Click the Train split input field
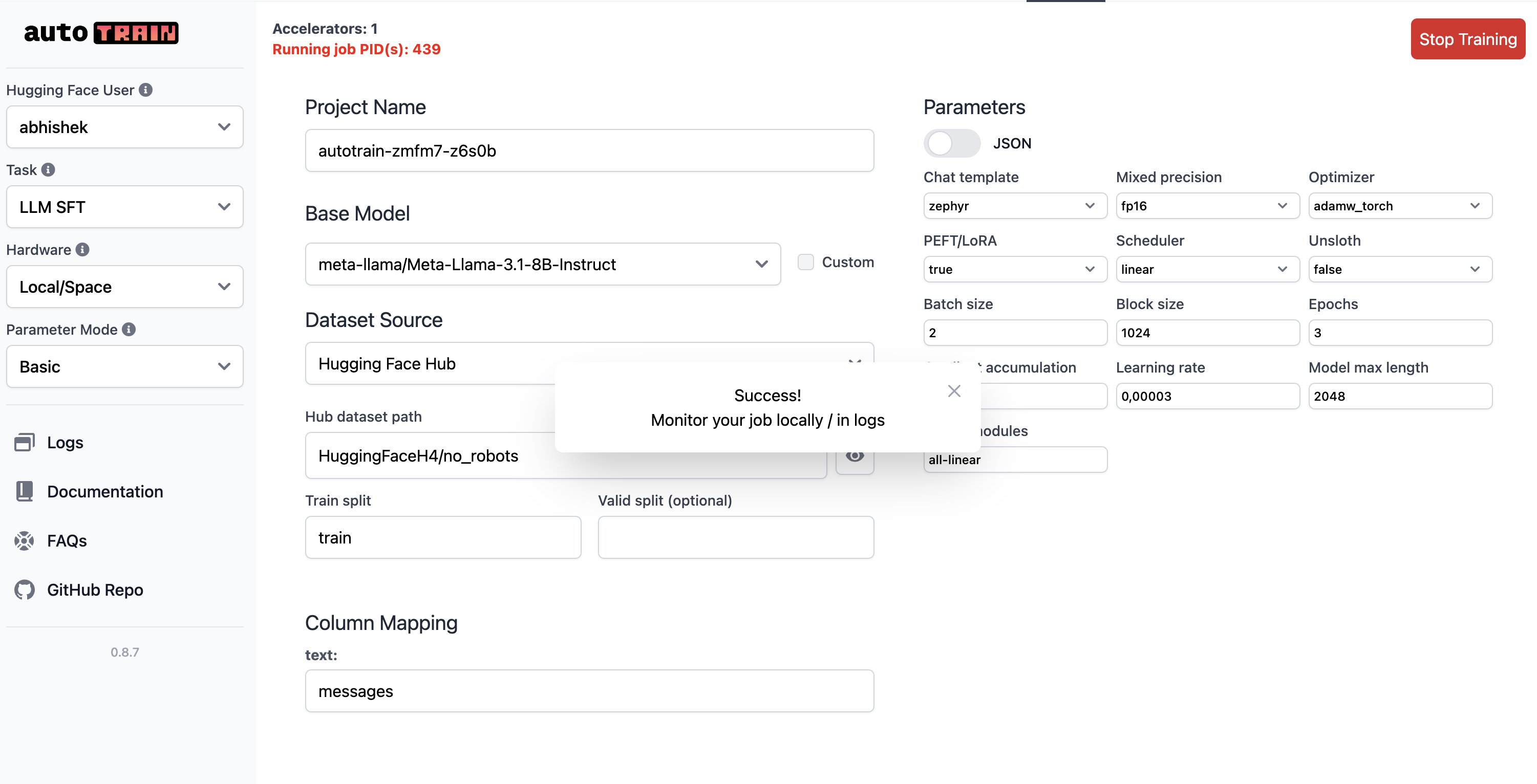1537x784 pixels. pos(443,537)
